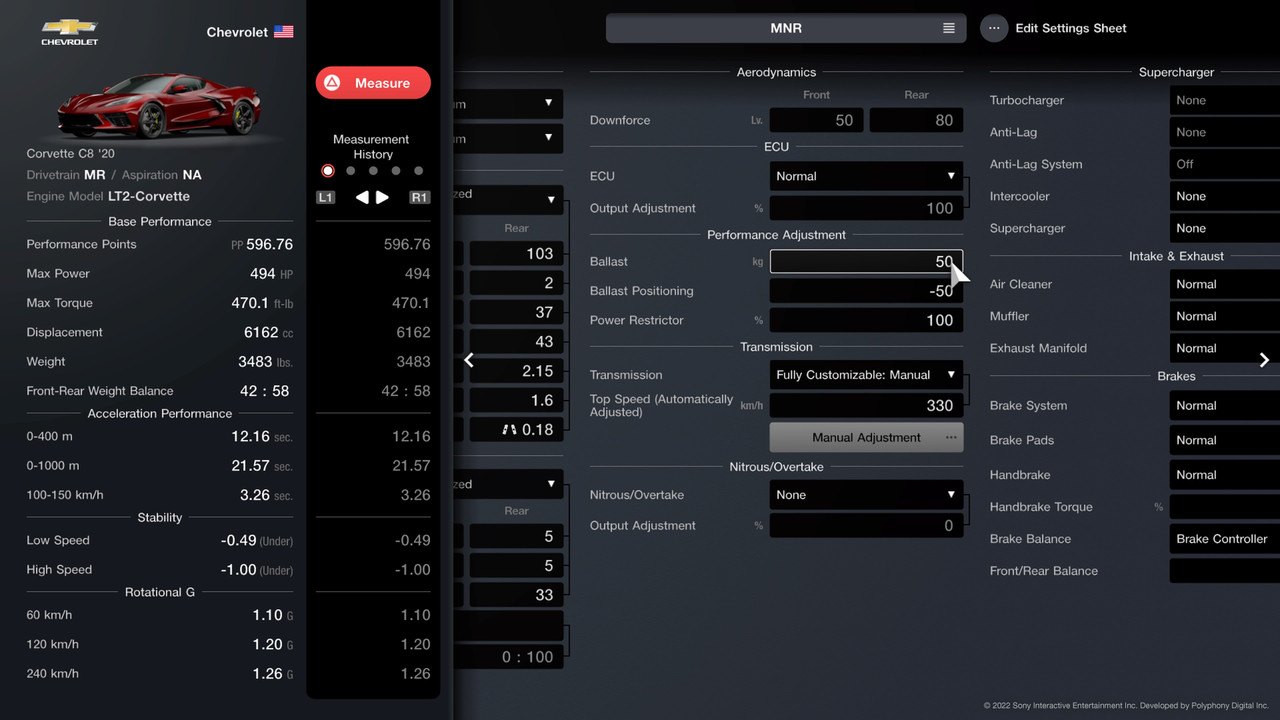
Task: Open the Exhaust Manifold Normal option
Action: tap(1225, 348)
